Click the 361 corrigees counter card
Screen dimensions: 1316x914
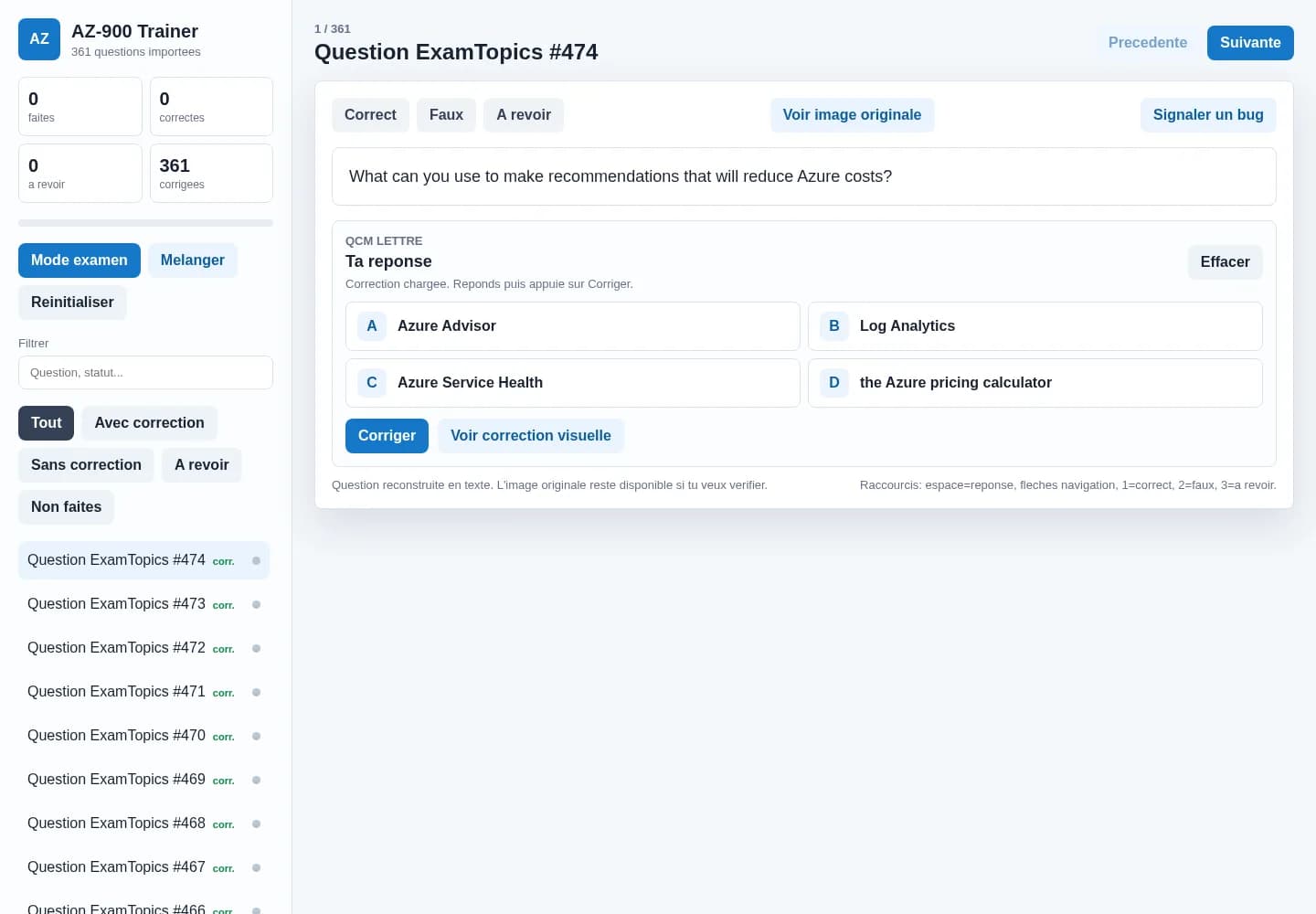tap(211, 174)
